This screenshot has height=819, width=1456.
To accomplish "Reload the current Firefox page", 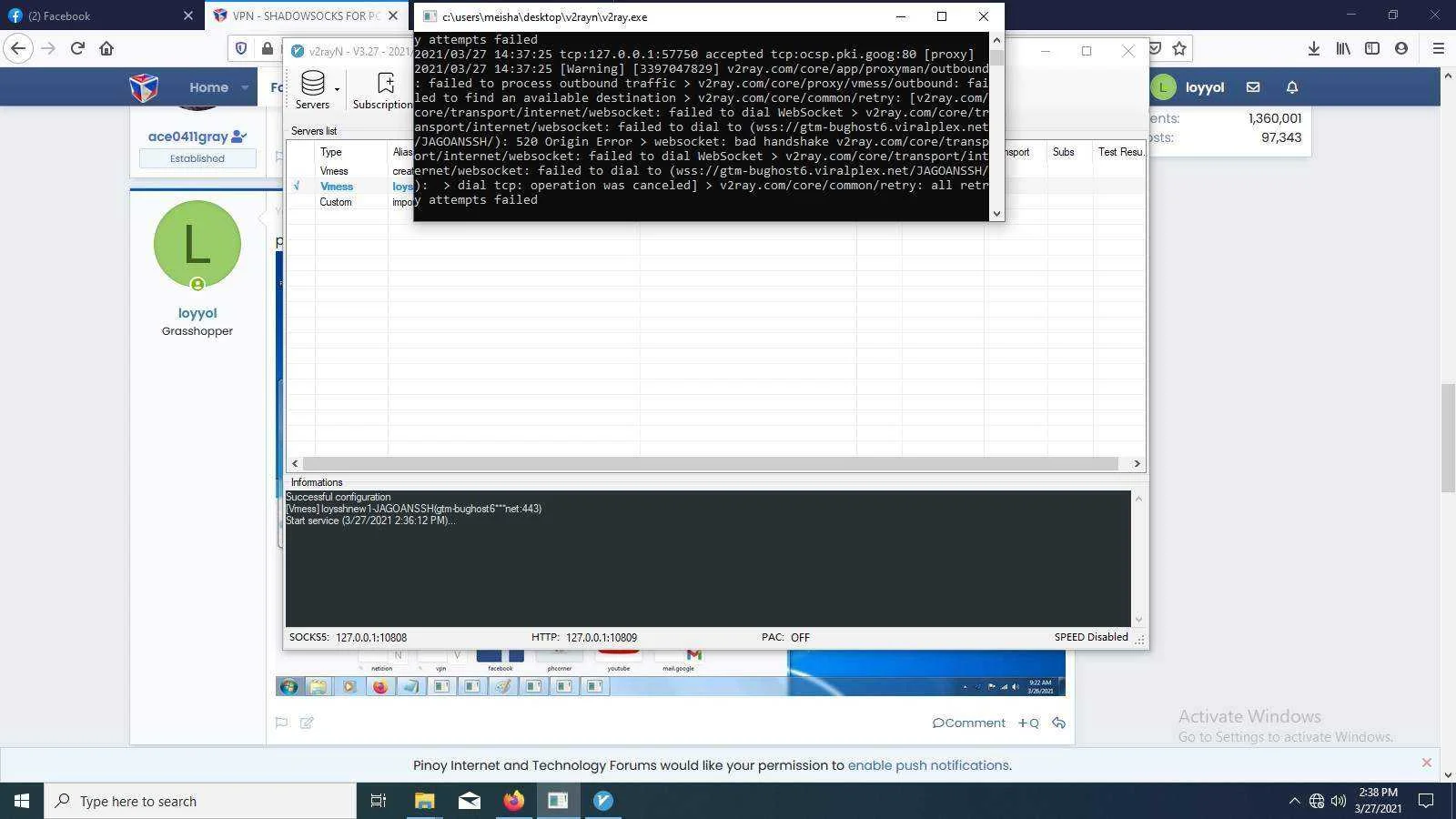I will coord(77,48).
